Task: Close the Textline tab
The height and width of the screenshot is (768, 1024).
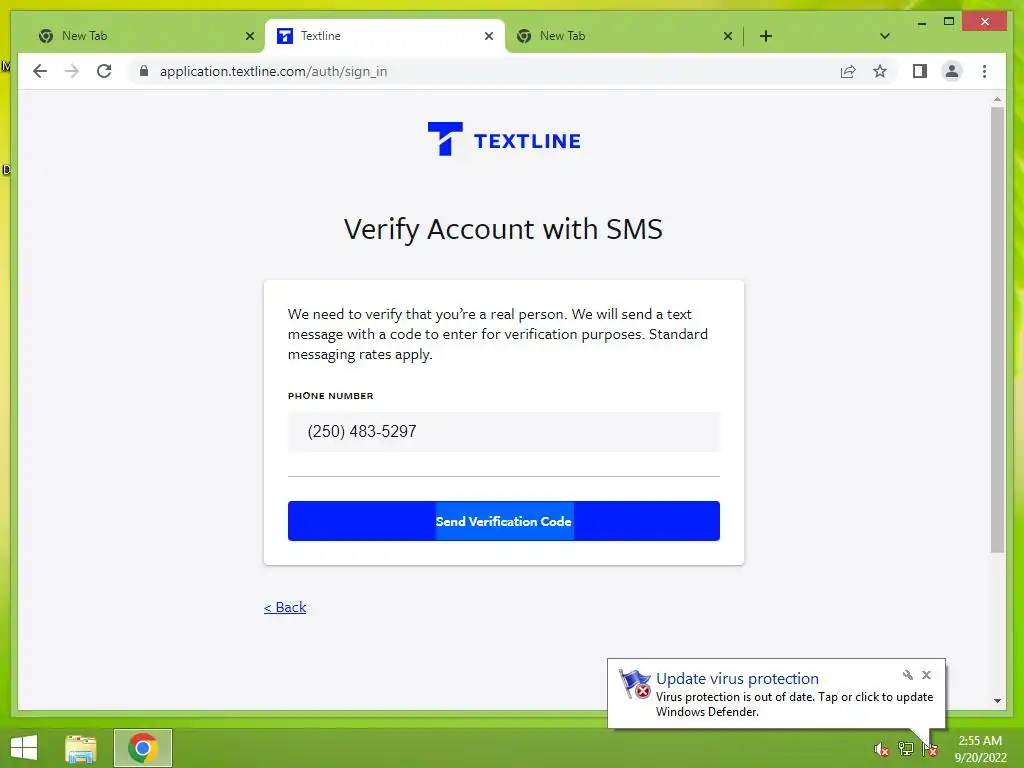Action: [488, 36]
